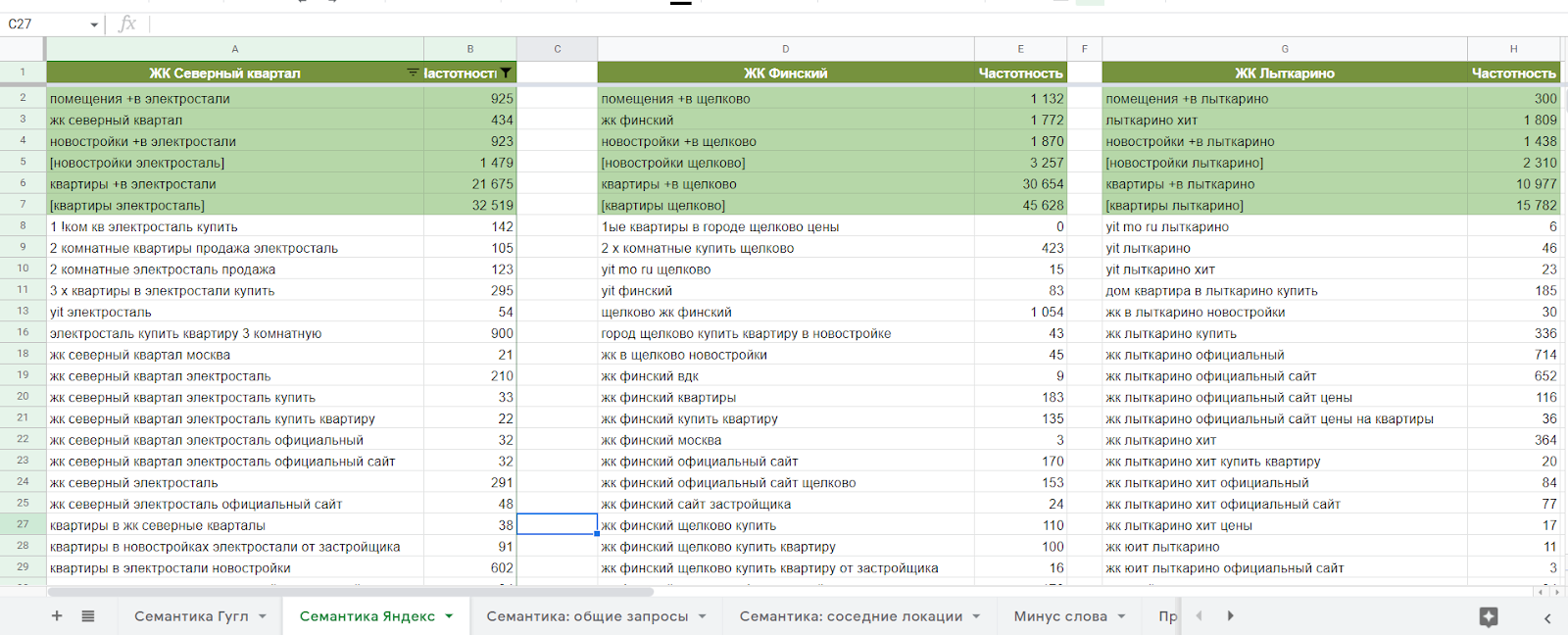
Task: Add a new sheet with the plus icon
Action: tap(57, 616)
